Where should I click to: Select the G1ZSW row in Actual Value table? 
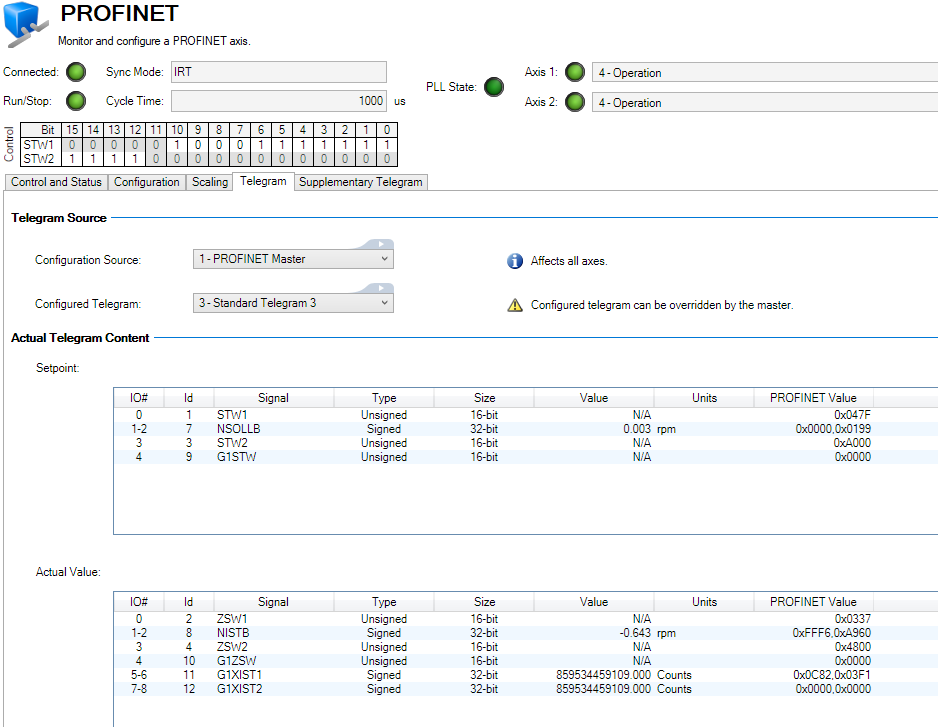pos(525,661)
